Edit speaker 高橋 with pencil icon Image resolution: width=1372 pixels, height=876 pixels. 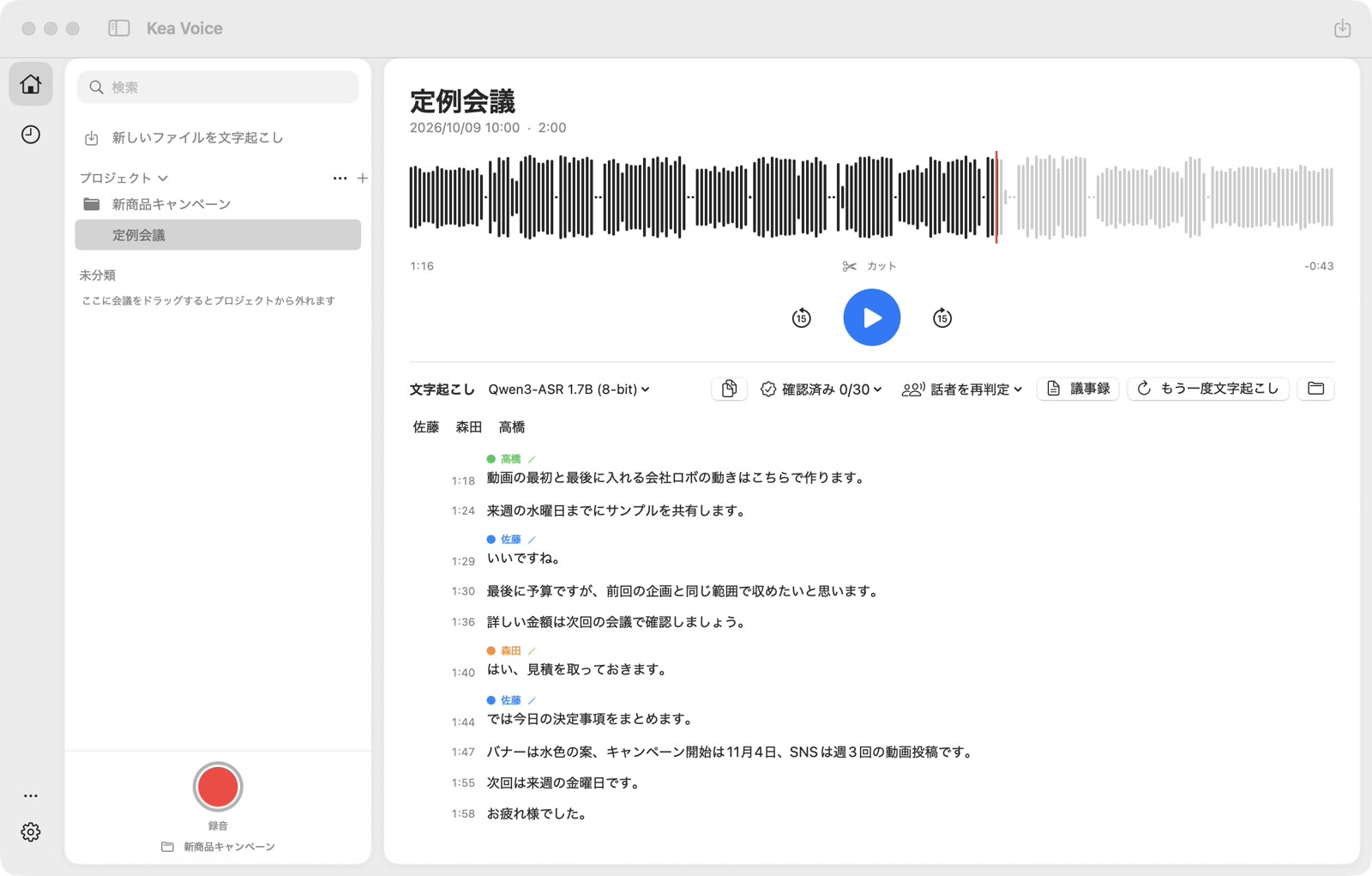(x=532, y=459)
